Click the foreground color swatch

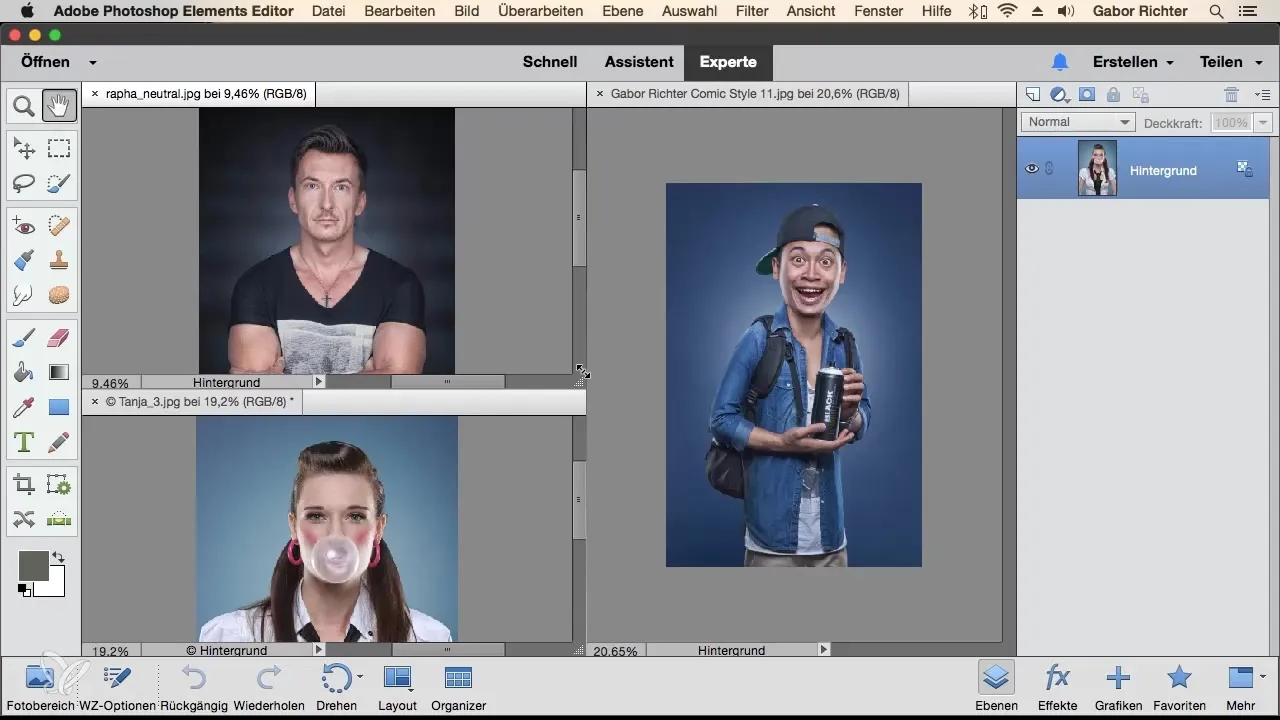click(x=33, y=566)
